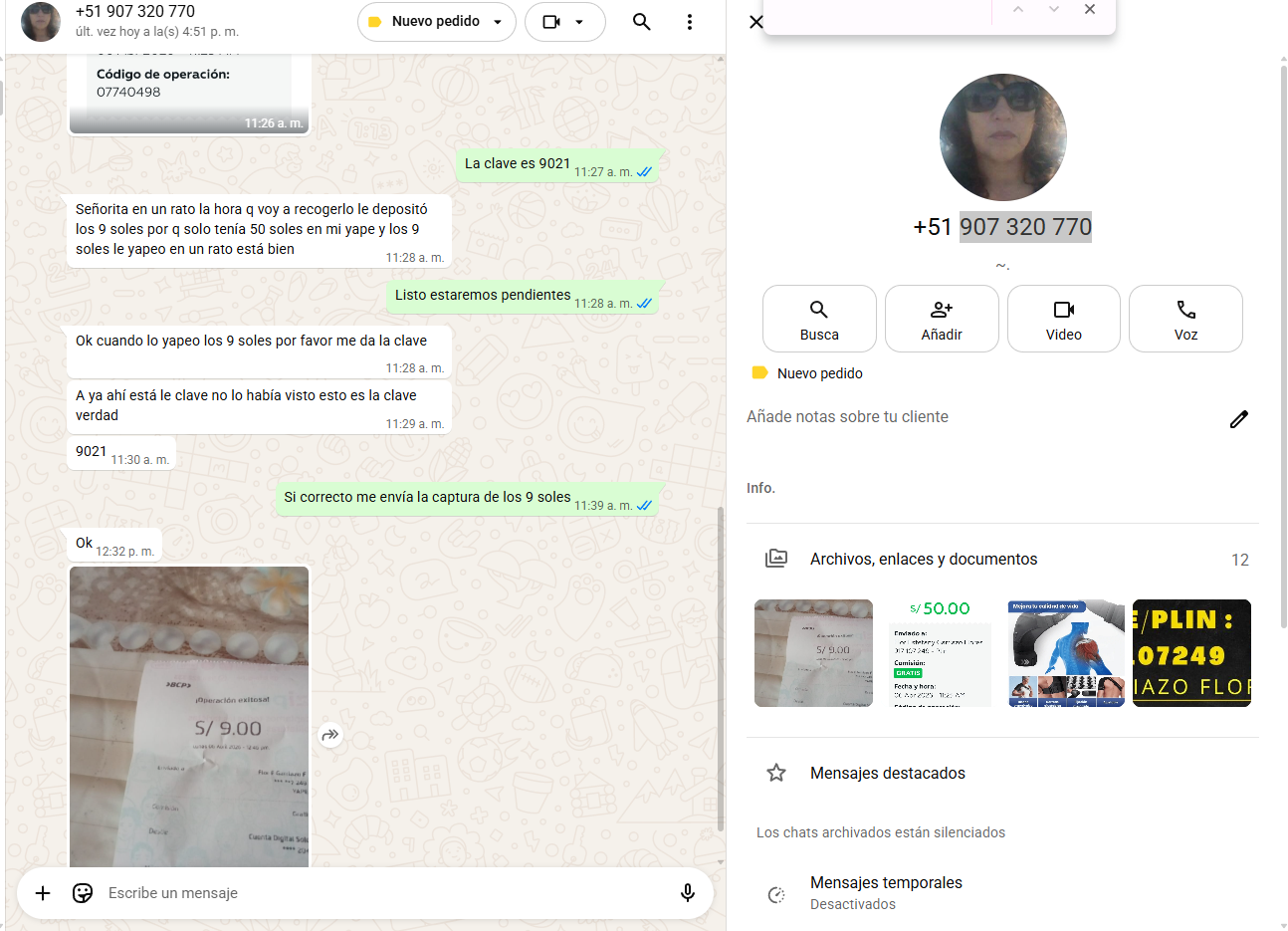Close the contact info panel
Image resolution: width=1288 pixels, height=931 pixels.
[756, 22]
